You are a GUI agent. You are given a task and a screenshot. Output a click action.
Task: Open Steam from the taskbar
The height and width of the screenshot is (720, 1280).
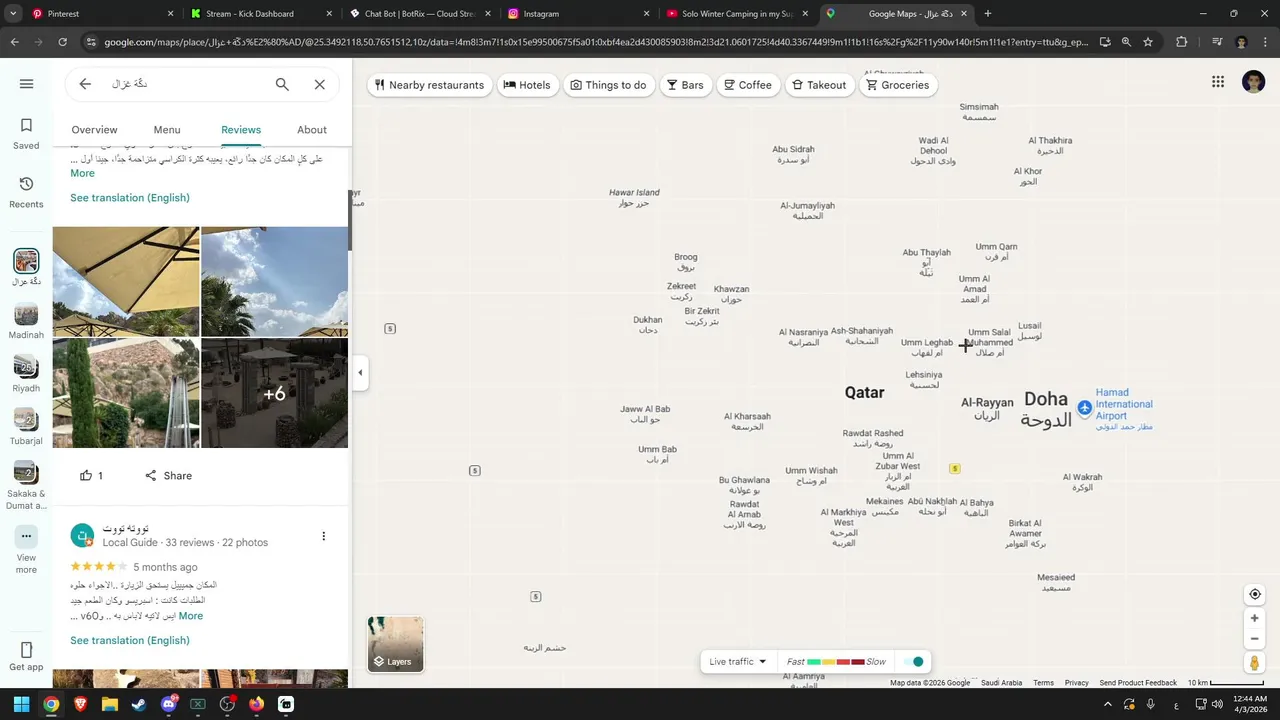pos(139,704)
